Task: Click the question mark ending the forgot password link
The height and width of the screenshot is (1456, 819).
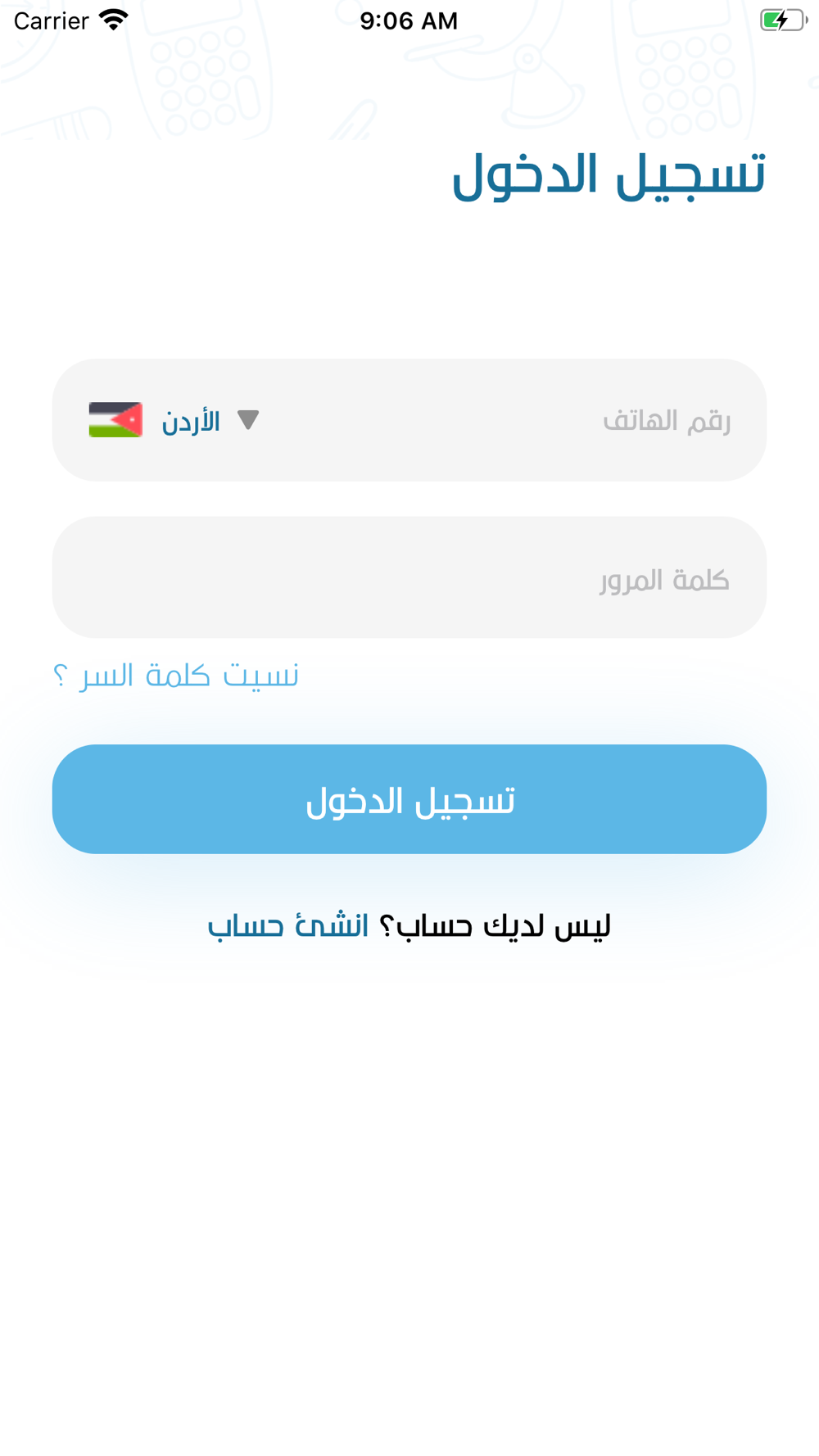Action: (x=60, y=677)
